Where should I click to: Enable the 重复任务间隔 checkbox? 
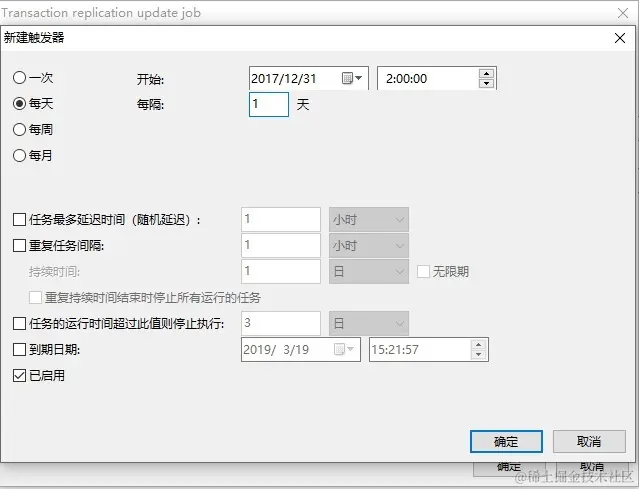[x=20, y=246]
